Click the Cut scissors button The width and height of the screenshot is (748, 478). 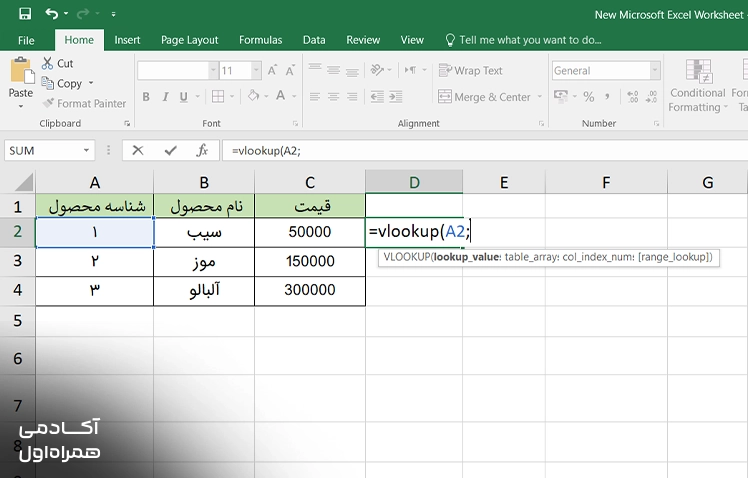pyautogui.click(x=57, y=63)
